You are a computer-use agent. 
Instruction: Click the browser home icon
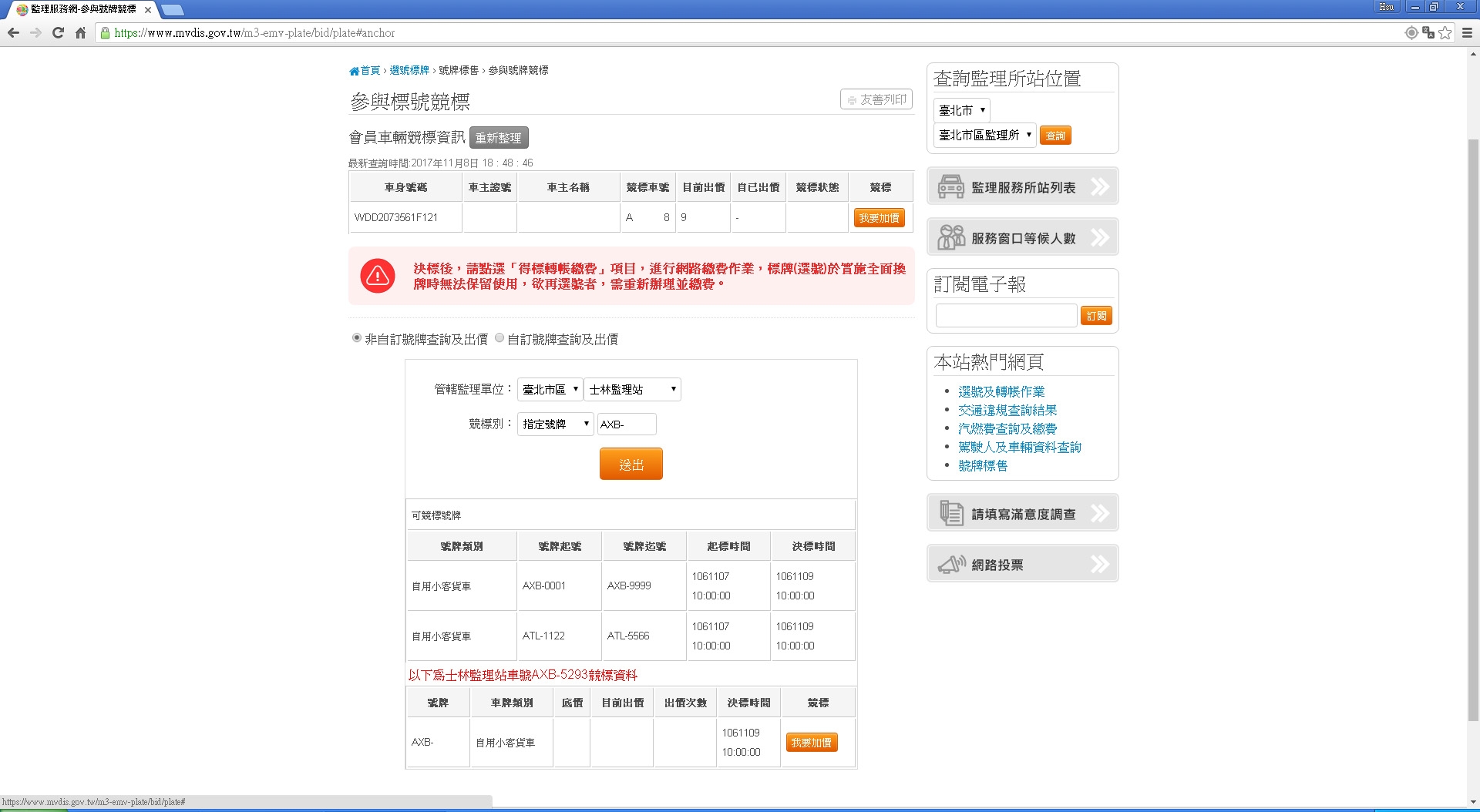(x=80, y=33)
